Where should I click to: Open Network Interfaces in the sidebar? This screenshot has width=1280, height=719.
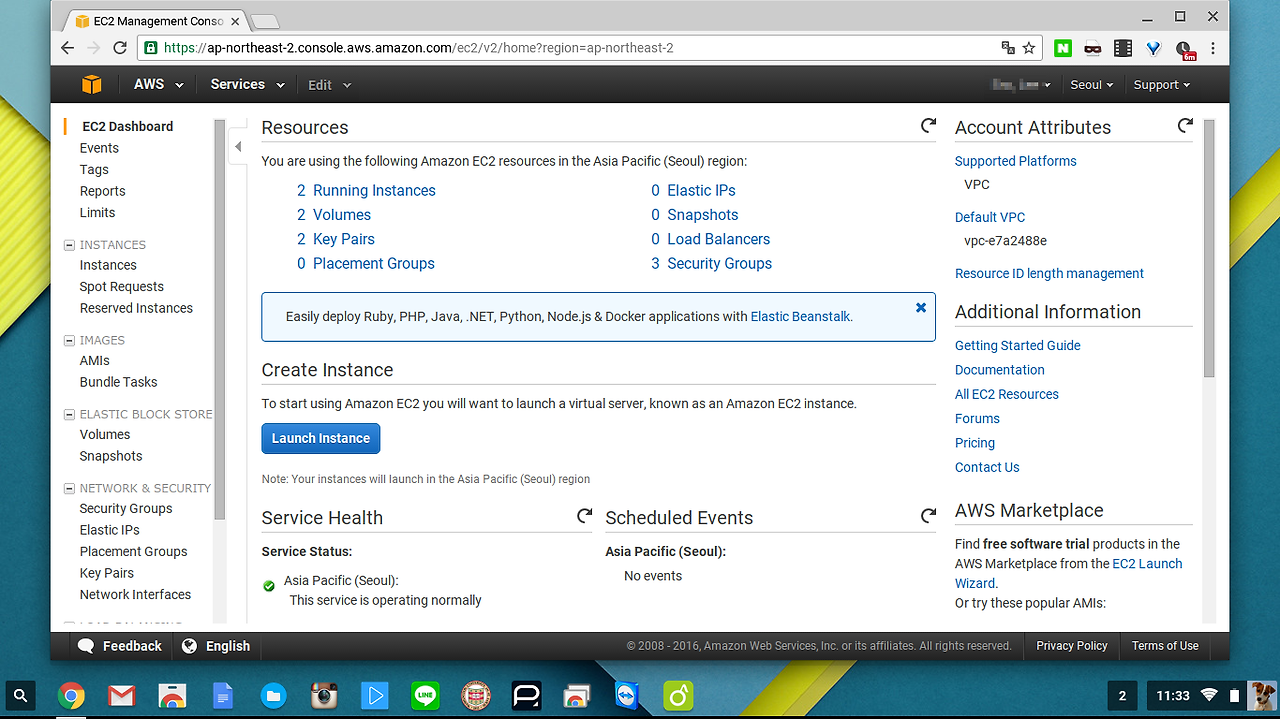(x=135, y=595)
